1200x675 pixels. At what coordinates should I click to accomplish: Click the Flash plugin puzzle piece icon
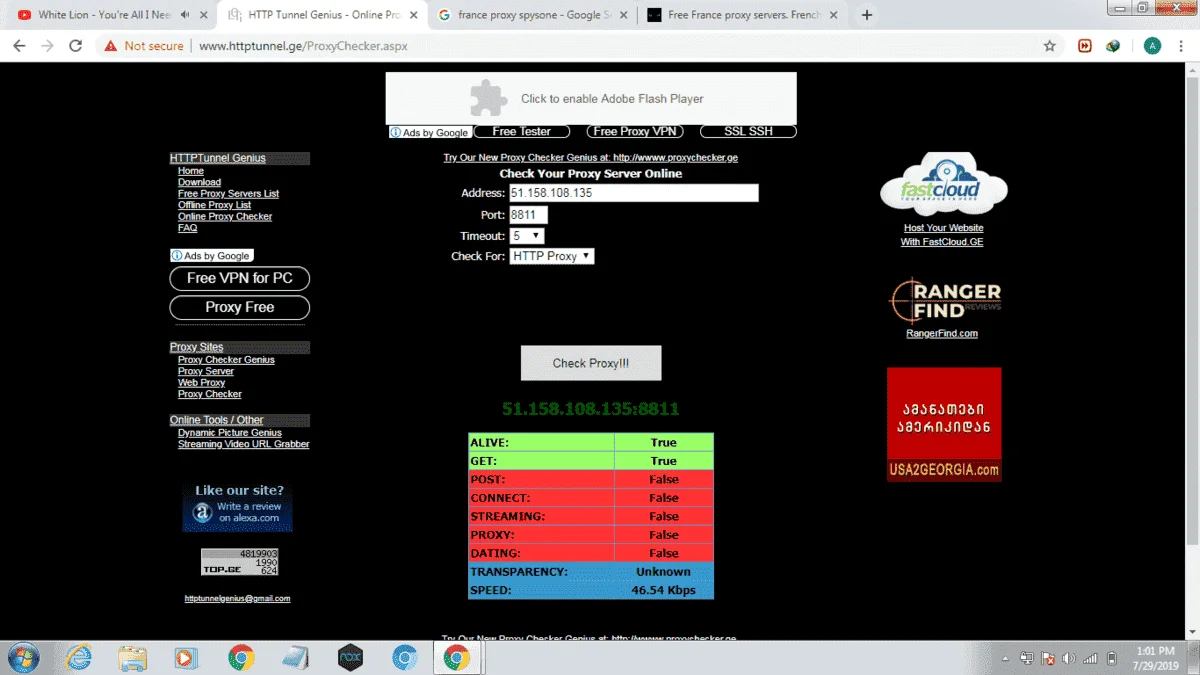[489, 98]
